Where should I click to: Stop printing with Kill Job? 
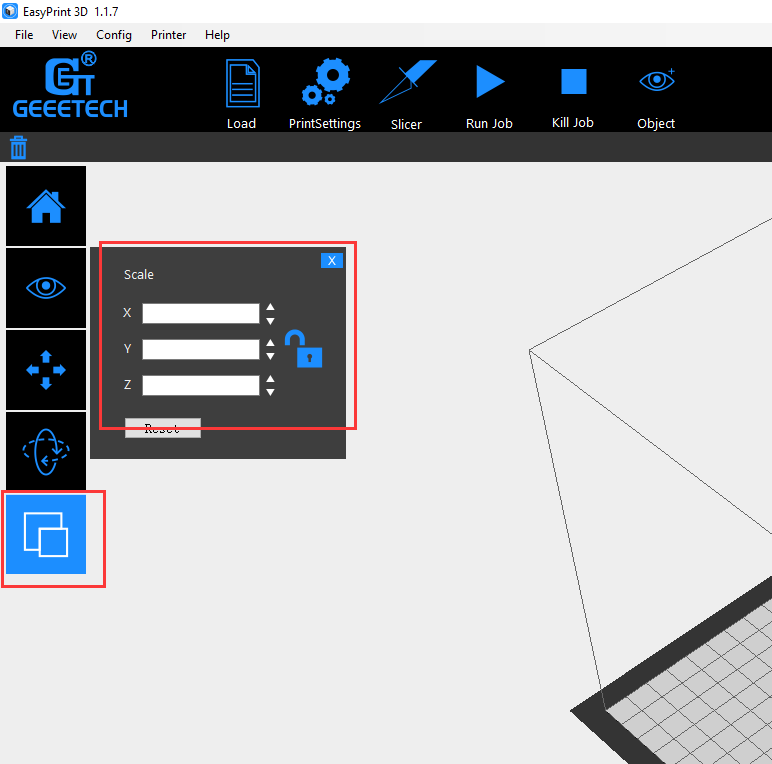573,82
